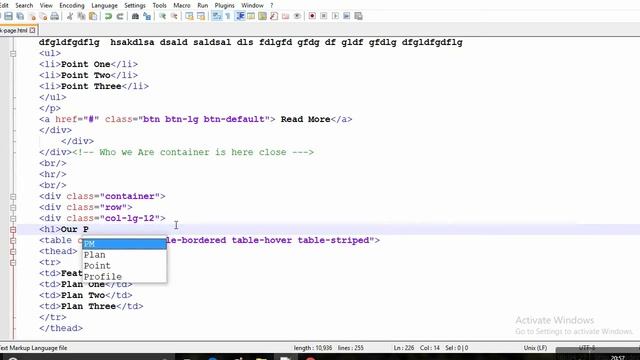
Task: Click the Save file toolbar icon
Action: coord(8,16)
